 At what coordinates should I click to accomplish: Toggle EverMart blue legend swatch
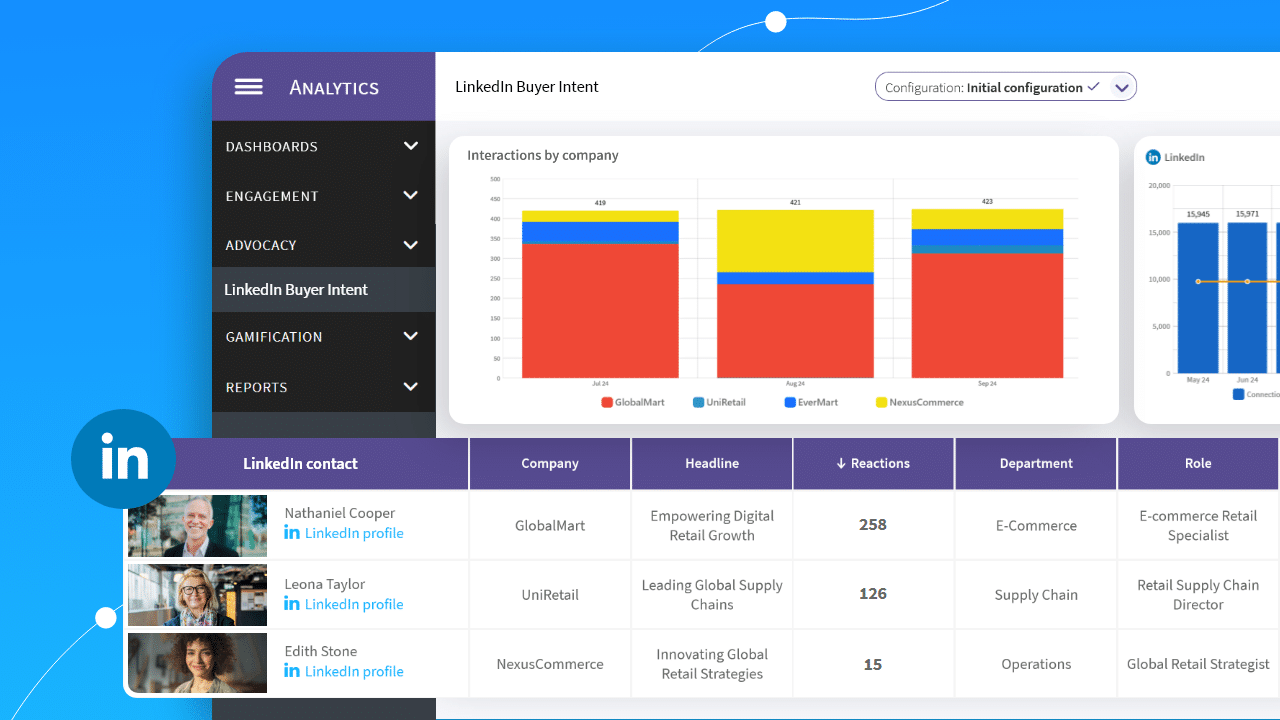click(x=790, y=402)
